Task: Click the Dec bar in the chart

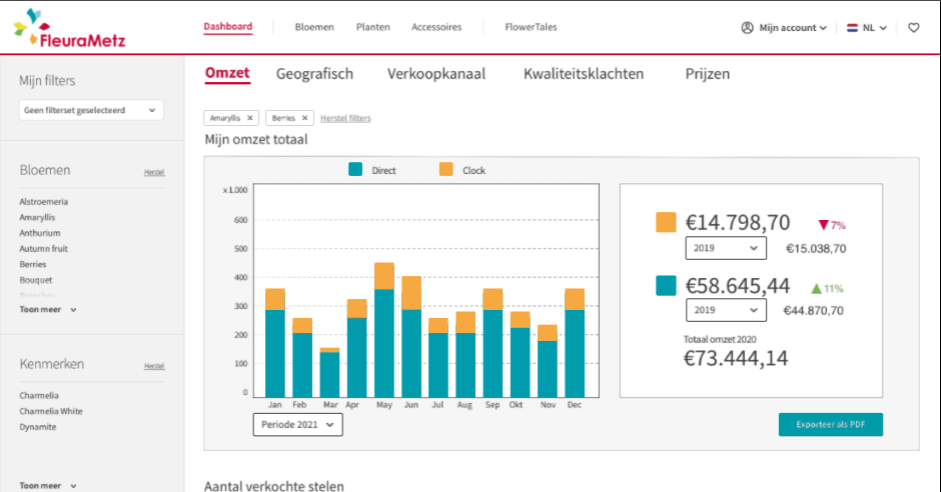Action: (574, 343)
